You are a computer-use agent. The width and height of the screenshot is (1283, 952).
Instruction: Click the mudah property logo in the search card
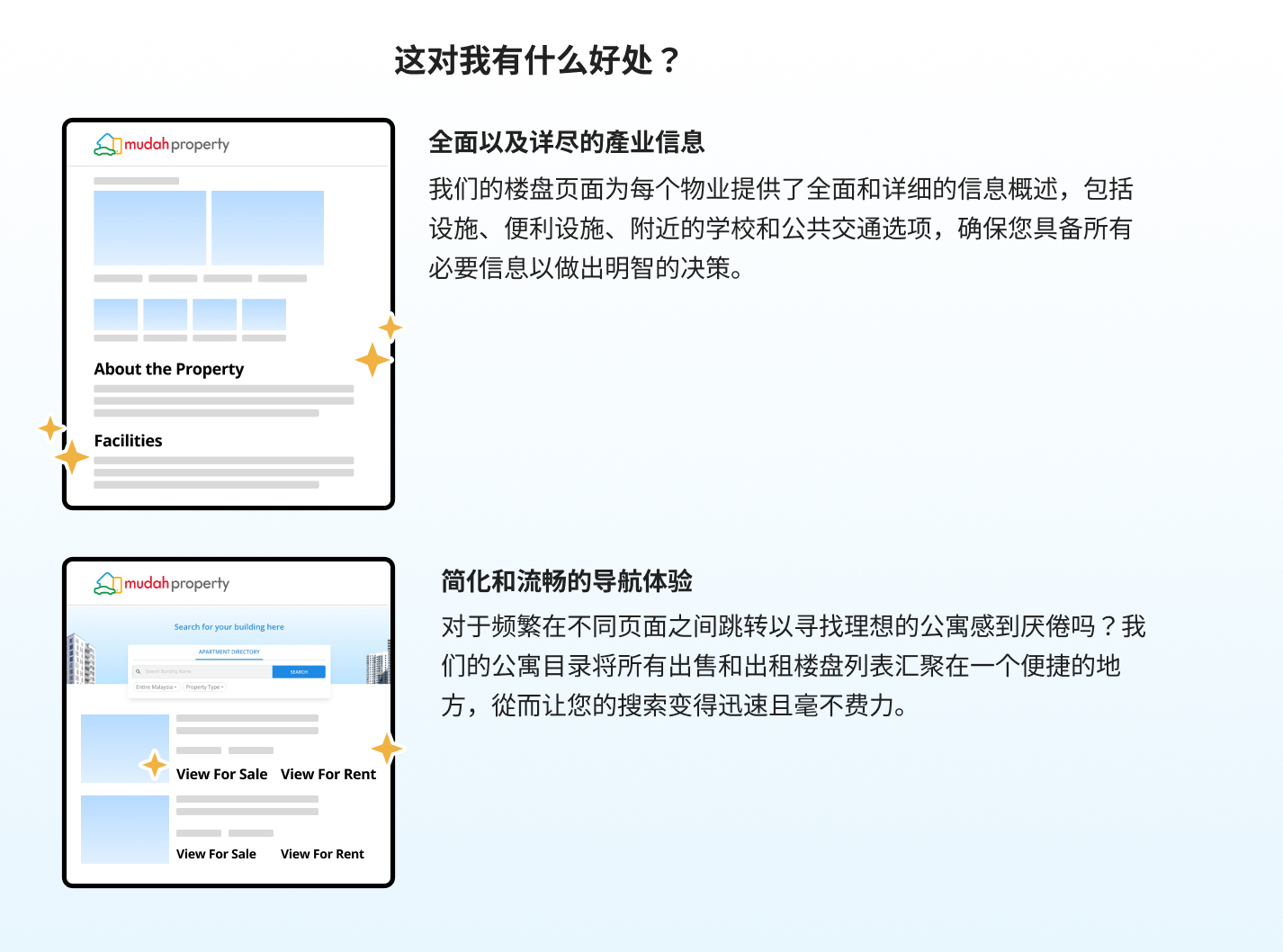click(x=162, y=583)
